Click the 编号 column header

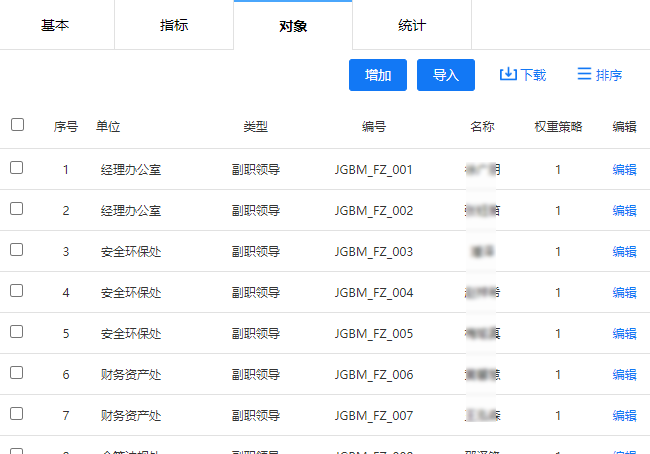tap(374, 126)
